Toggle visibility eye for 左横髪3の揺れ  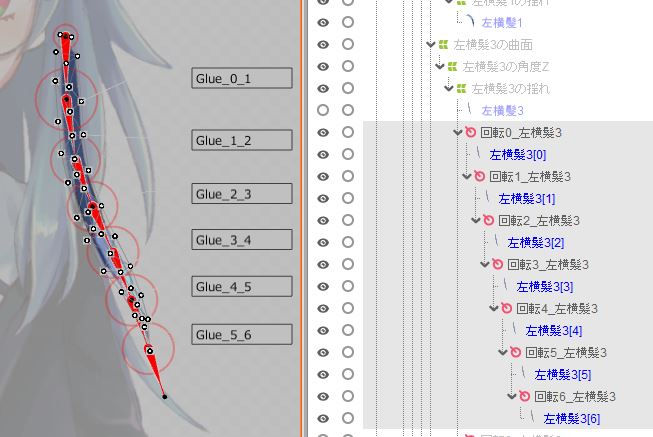pyautogui.click(x=323, y=89)
